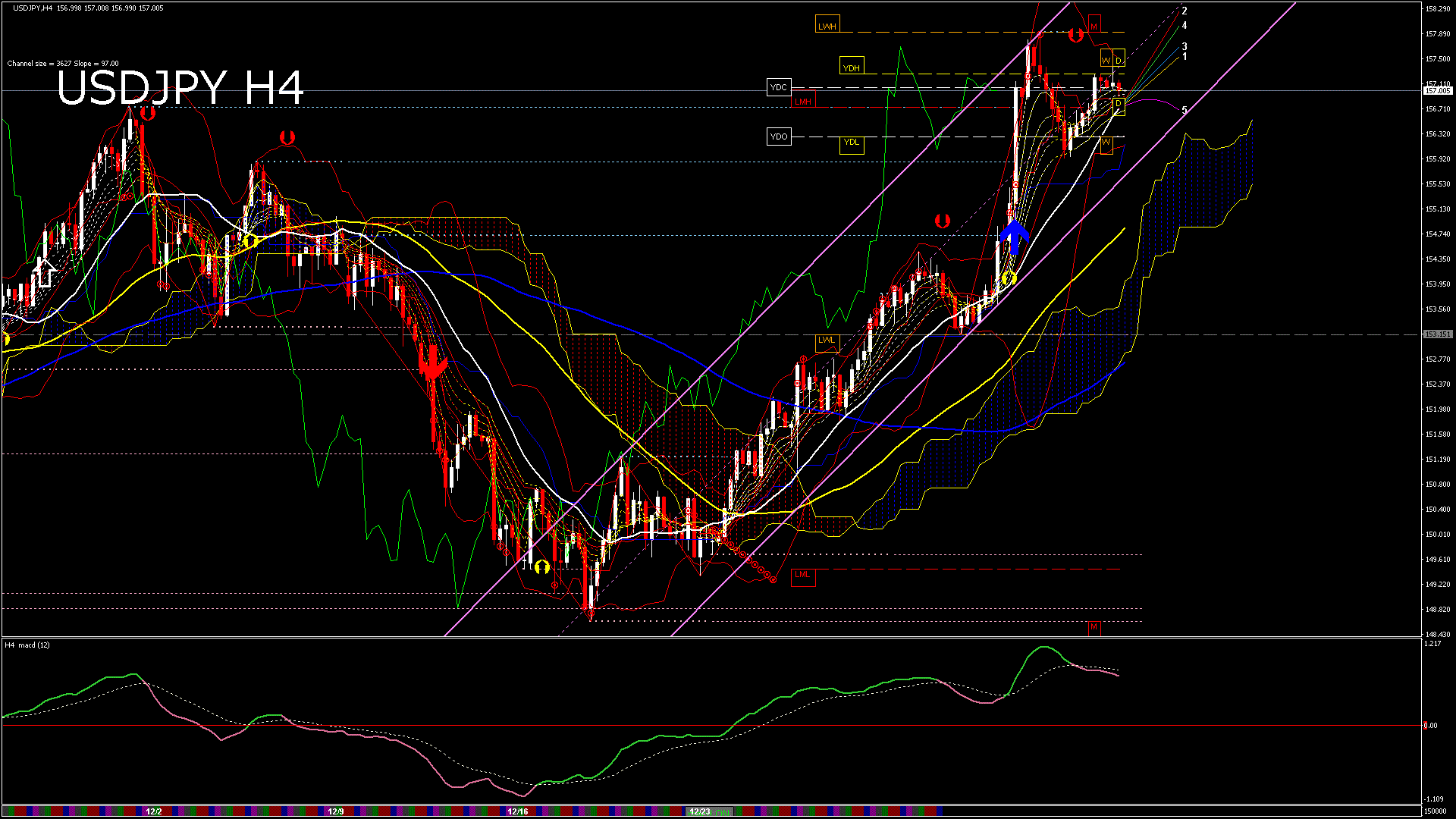The image size is (1456, 819).
Task: Click the red U-turn icon beside the M box
Action: 1075,35
